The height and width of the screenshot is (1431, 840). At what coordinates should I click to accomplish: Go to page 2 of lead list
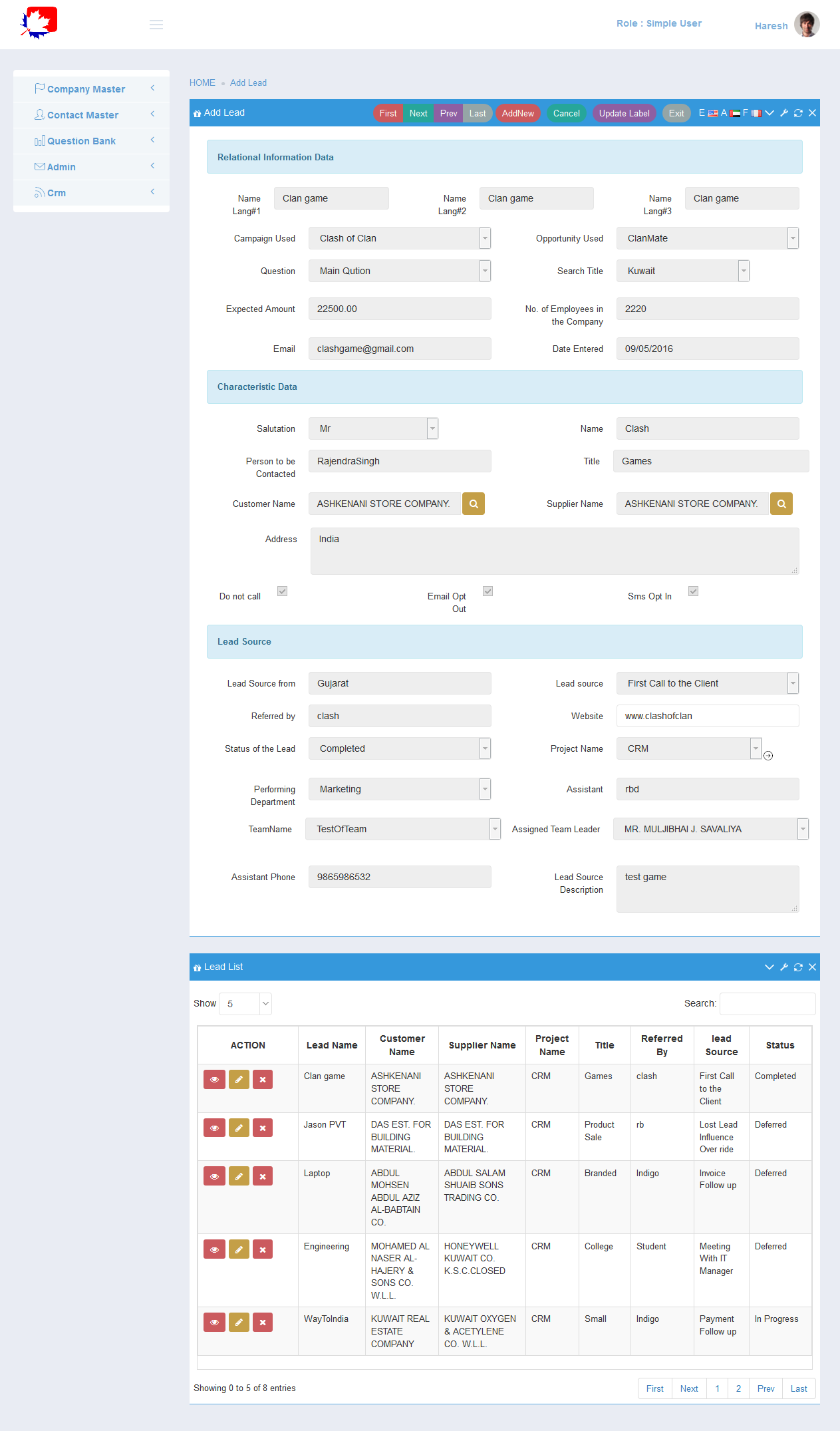(738, 1388)
